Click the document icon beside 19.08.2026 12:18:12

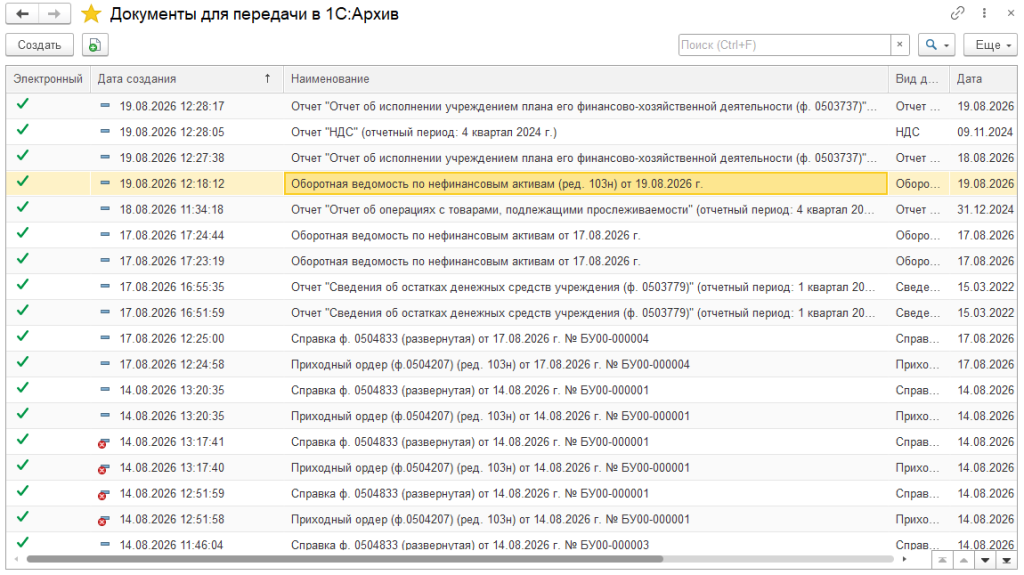(105, 183)
